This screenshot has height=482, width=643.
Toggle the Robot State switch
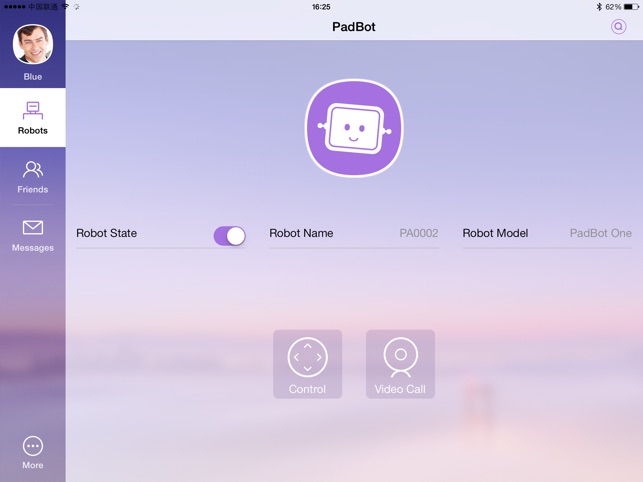coord(230,236)
